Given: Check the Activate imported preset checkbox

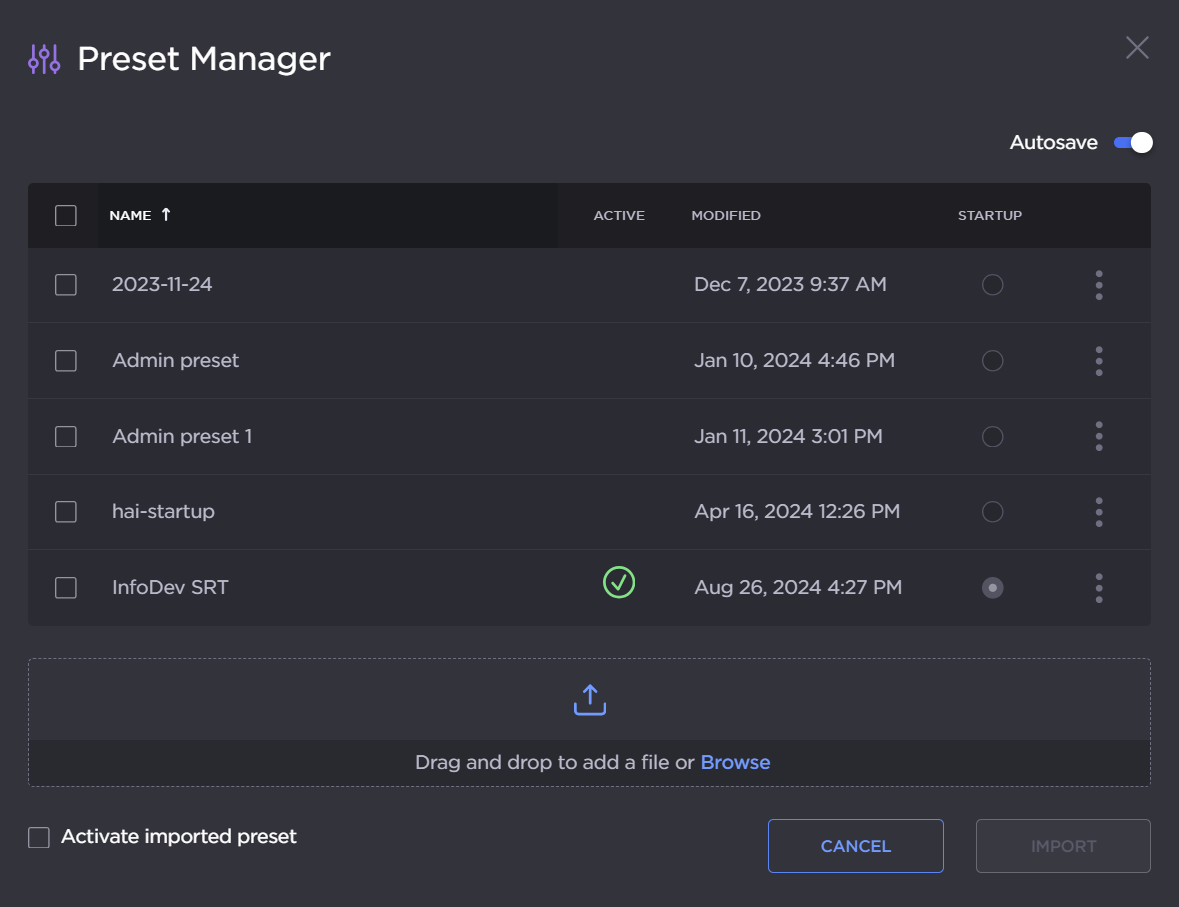Looking at the screenshot, I should tap(39, 837).
